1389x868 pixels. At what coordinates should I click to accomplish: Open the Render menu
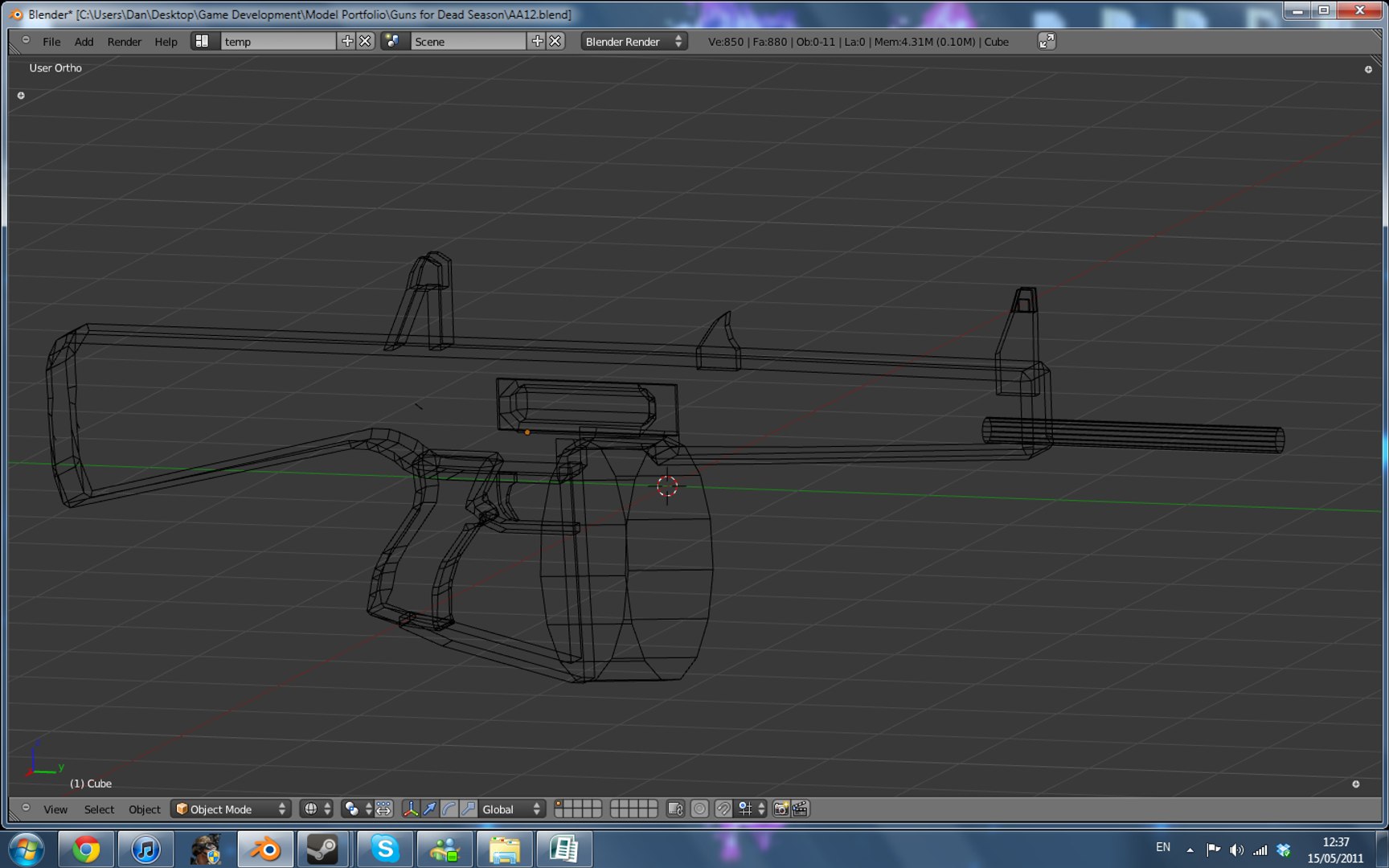(124, 41)
